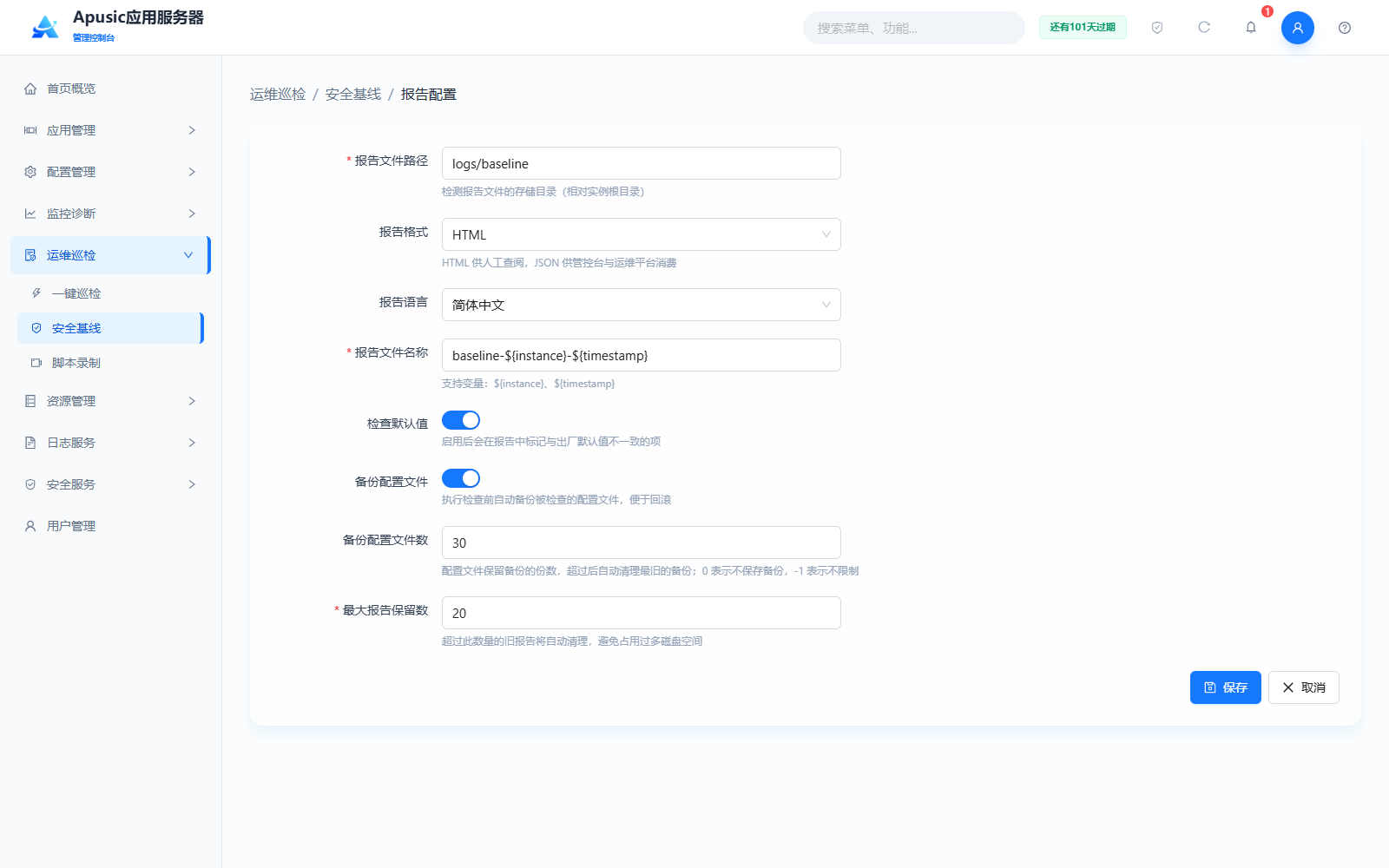Image resolution: width=1389 pixels, height=868 pixels.
Task: Click the gear icon for 配置管理
Action: coord(30,172)
